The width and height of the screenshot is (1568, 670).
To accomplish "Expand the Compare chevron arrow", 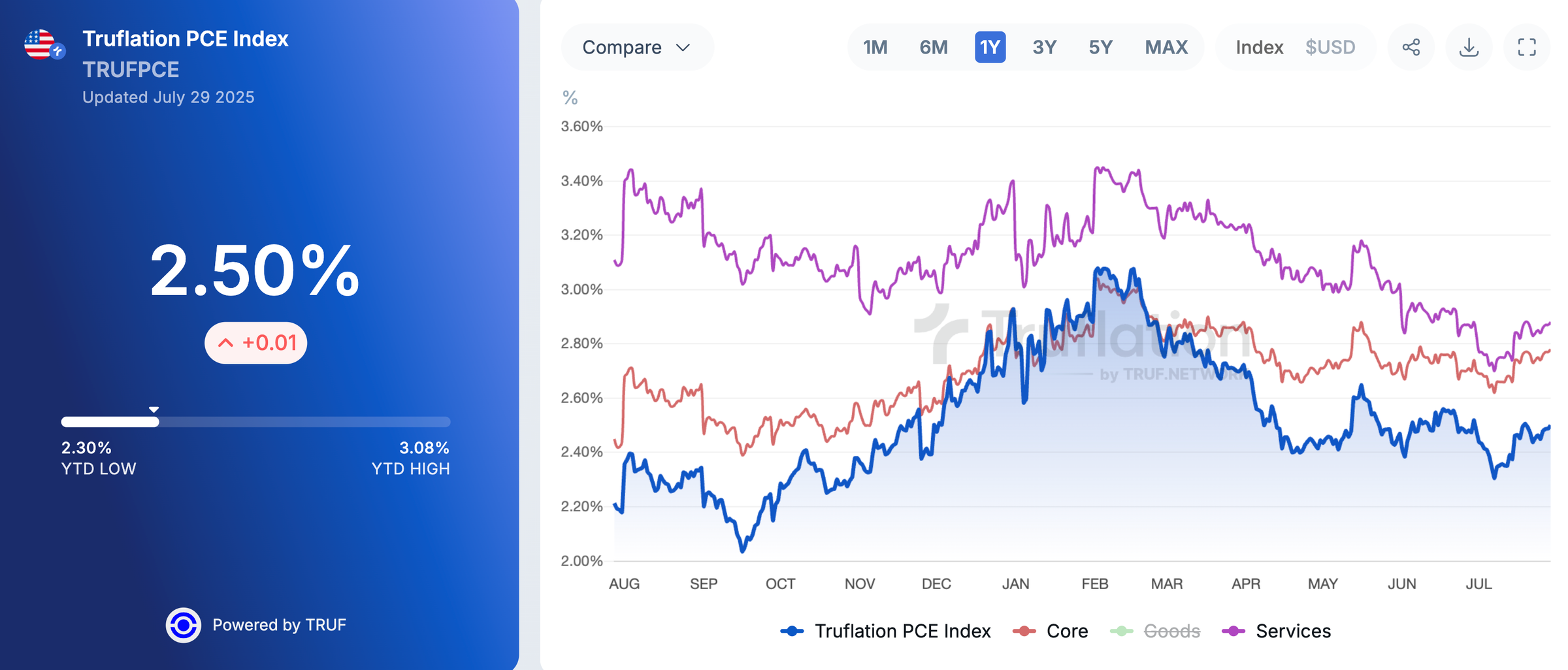I will click(x=682, y=47).
